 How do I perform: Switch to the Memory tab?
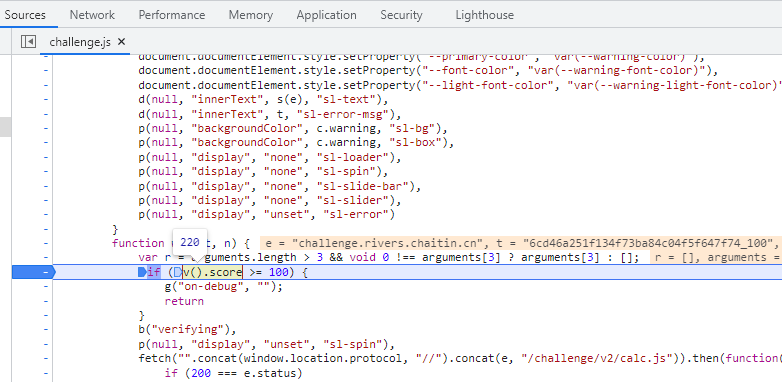click(250, 15)
